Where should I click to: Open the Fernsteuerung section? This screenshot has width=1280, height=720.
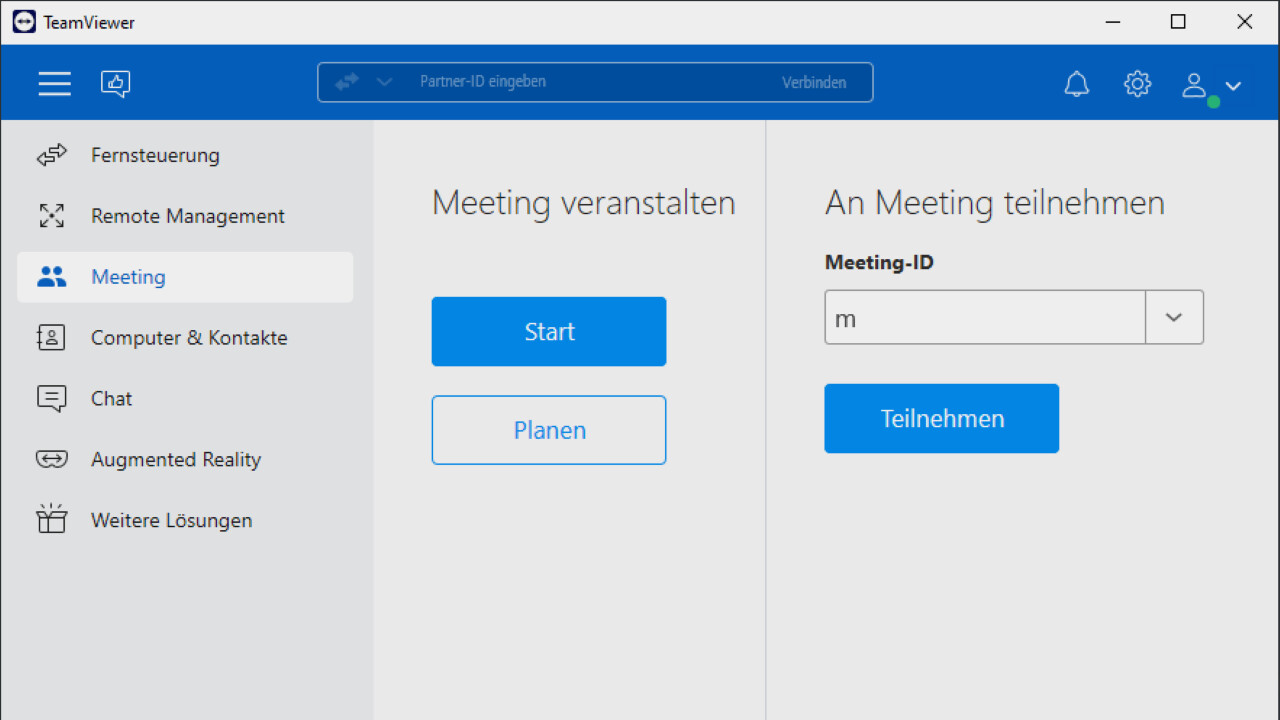(185, 155)
